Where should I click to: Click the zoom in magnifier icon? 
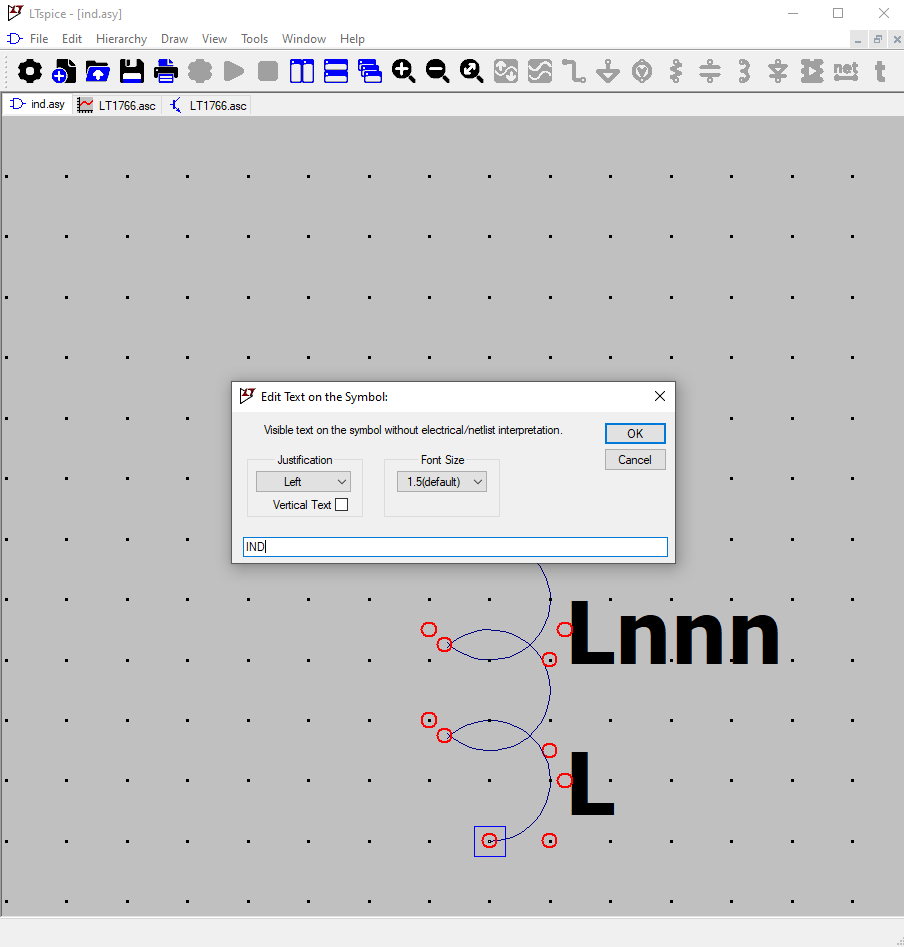click(404, 71)
